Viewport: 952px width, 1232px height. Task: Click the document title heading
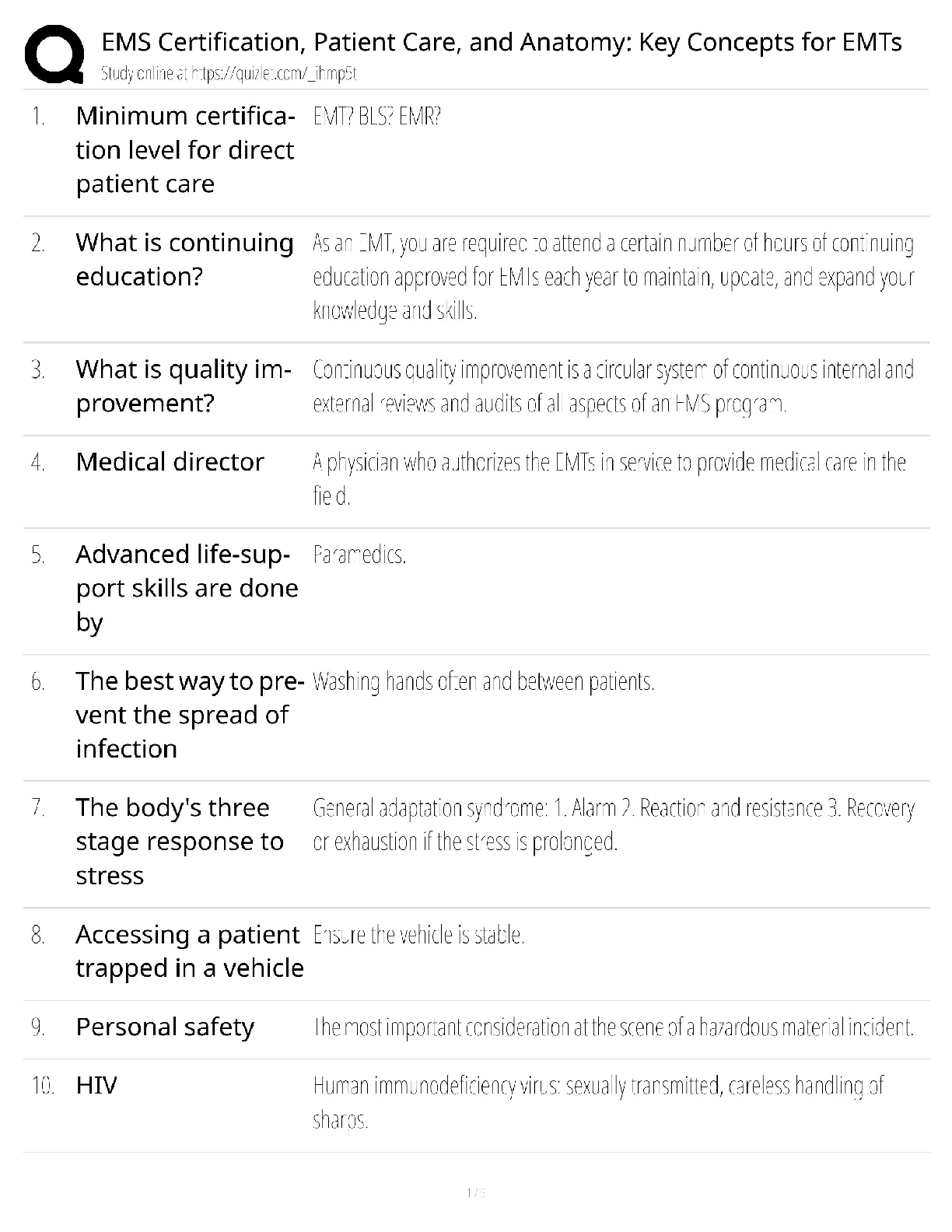pos(502,42)
